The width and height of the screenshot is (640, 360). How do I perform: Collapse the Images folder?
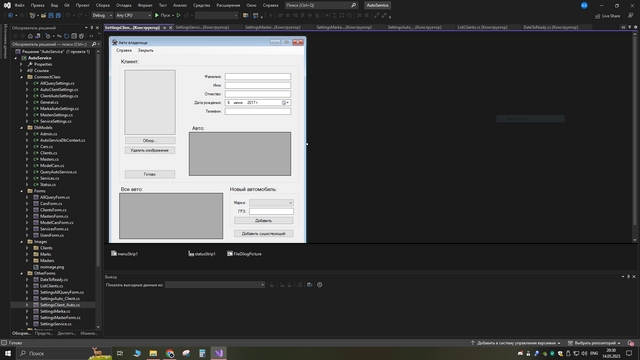[22, 241]
